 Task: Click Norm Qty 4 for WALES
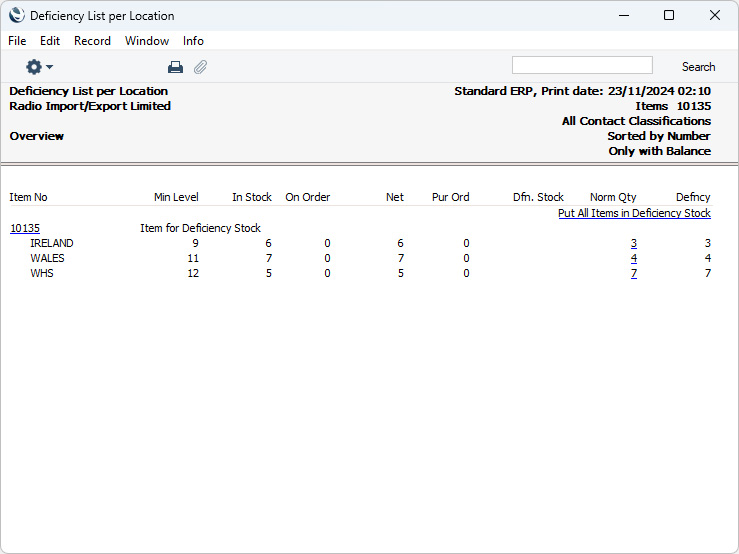[x=633, y=258]
